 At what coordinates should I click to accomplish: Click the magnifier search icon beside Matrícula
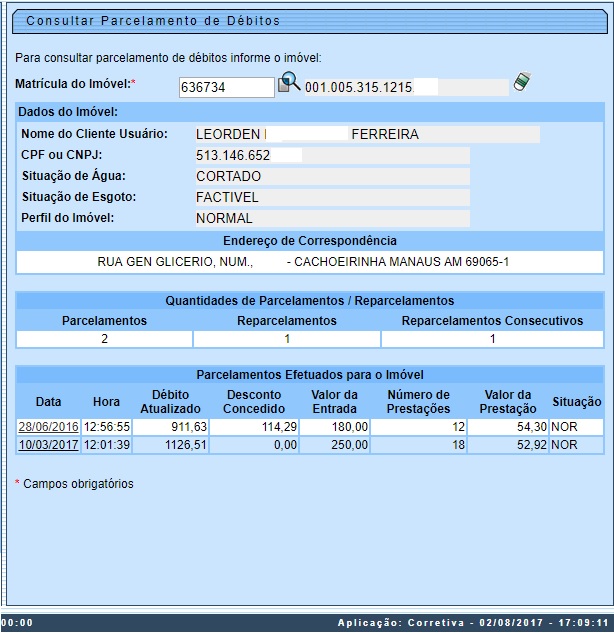tap(289, 84)
